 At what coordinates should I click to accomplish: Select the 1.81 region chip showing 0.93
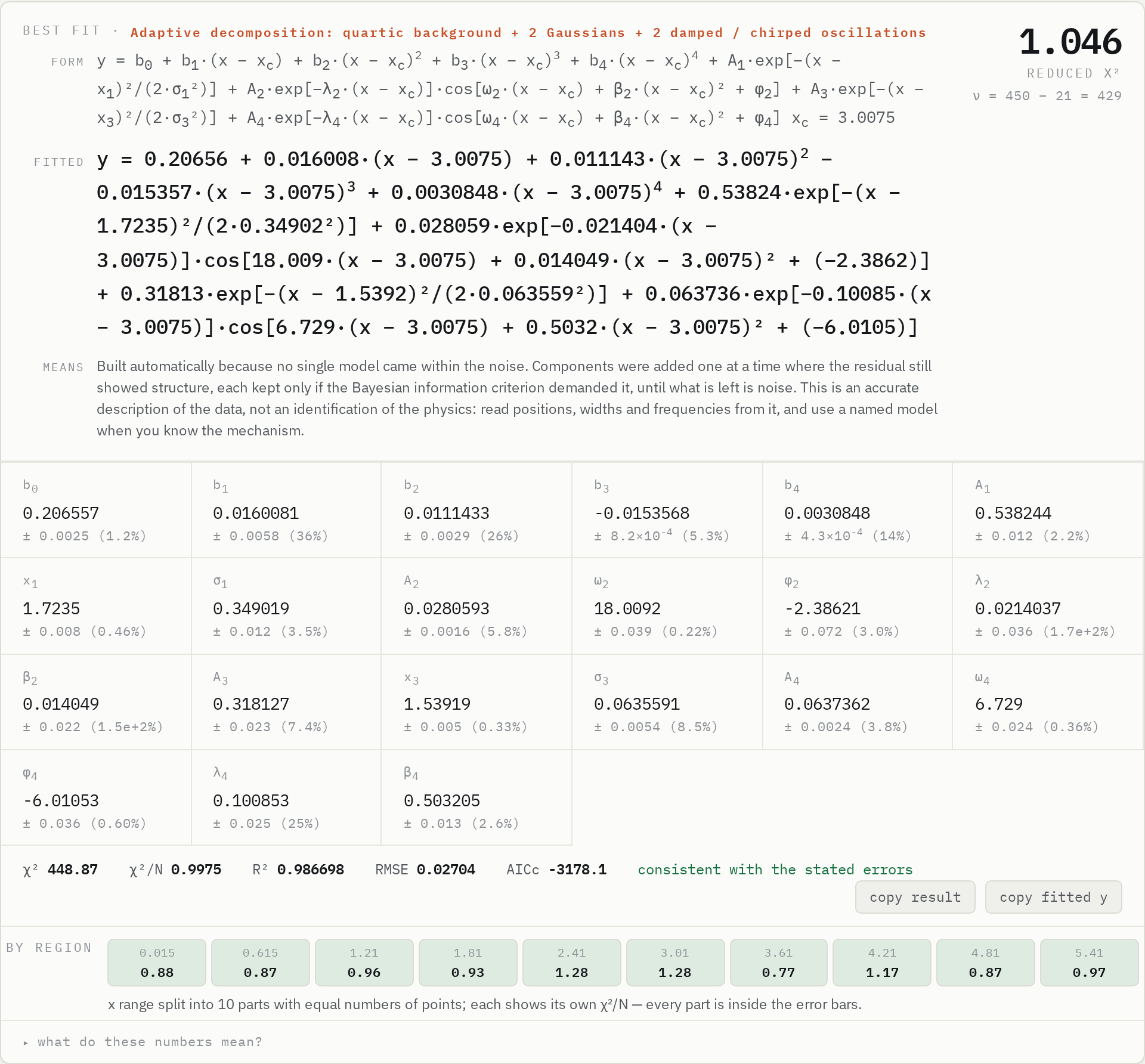click(468, 963)
